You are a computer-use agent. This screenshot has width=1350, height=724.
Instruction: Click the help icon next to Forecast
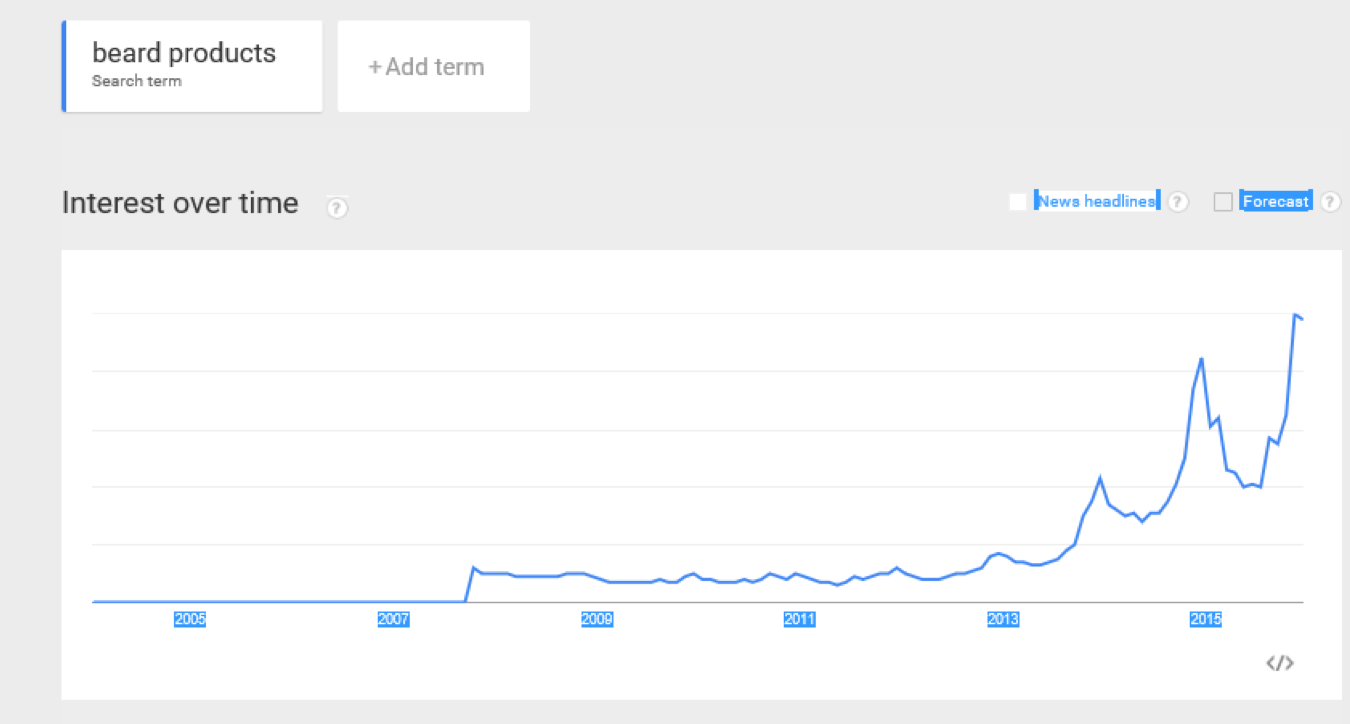pyautogui.click(x=1330, y=202)
